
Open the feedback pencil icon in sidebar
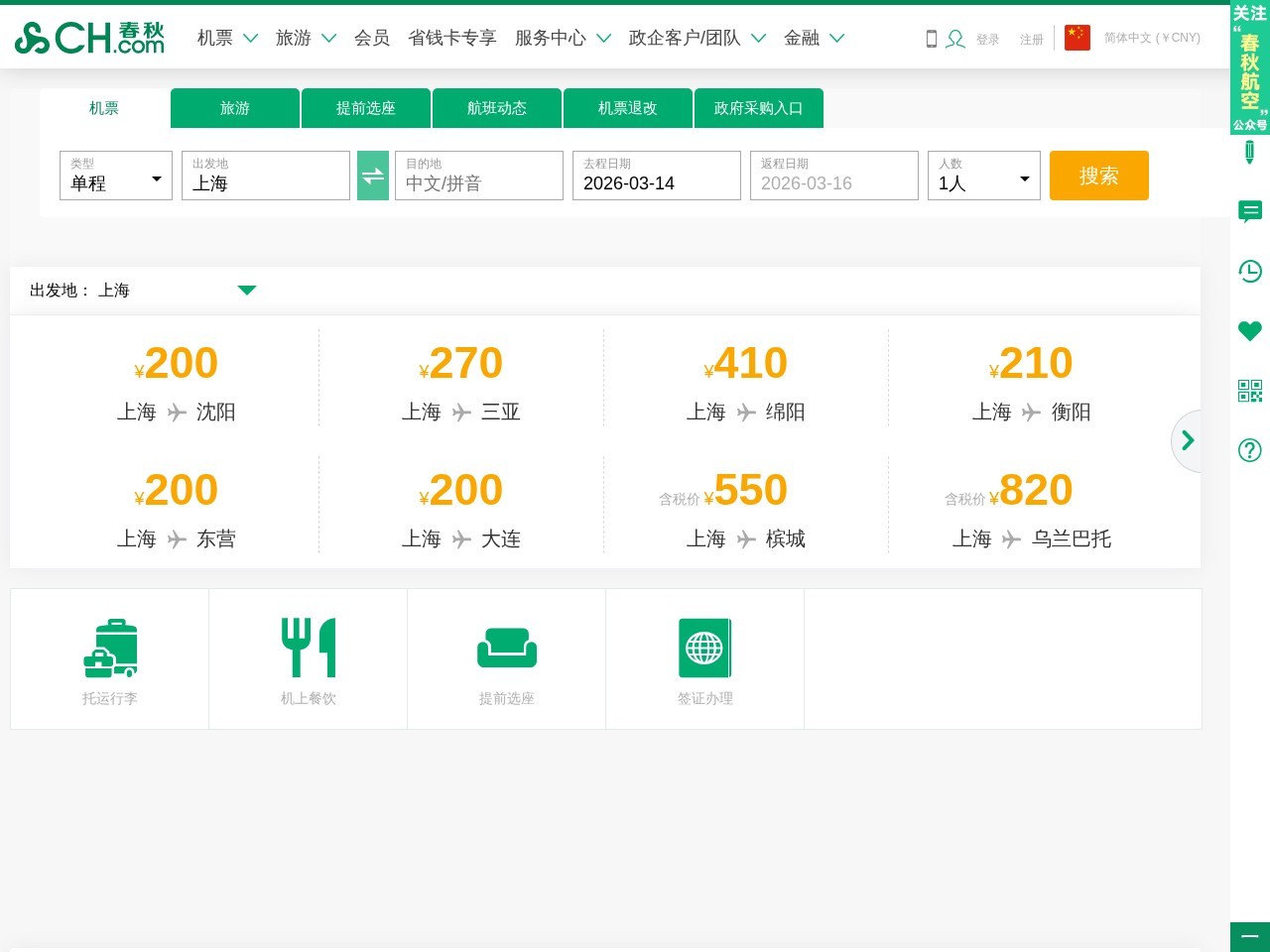pyautogui.click(x=1249, y=152)
